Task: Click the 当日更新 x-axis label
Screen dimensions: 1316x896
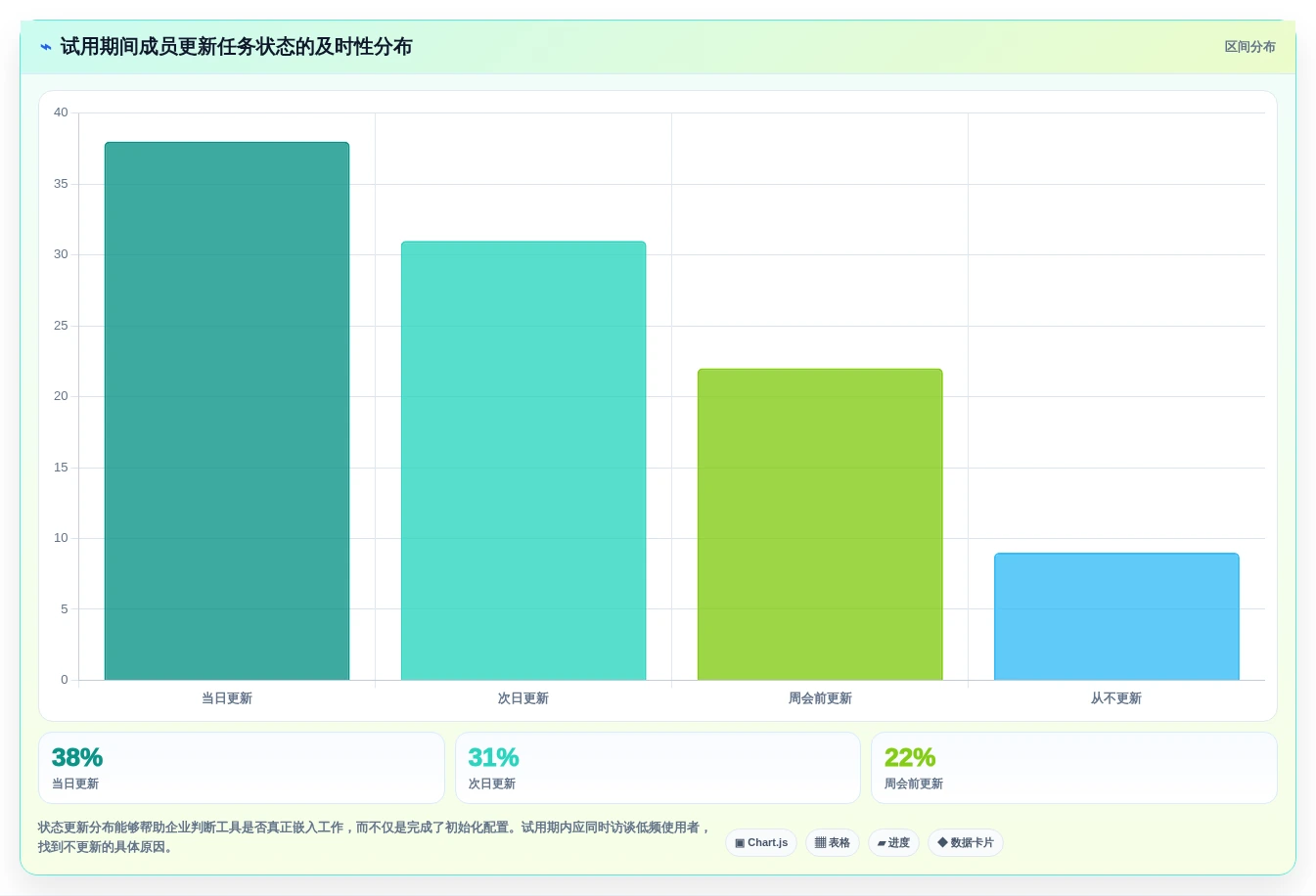Action: click(x=227, y=698)
